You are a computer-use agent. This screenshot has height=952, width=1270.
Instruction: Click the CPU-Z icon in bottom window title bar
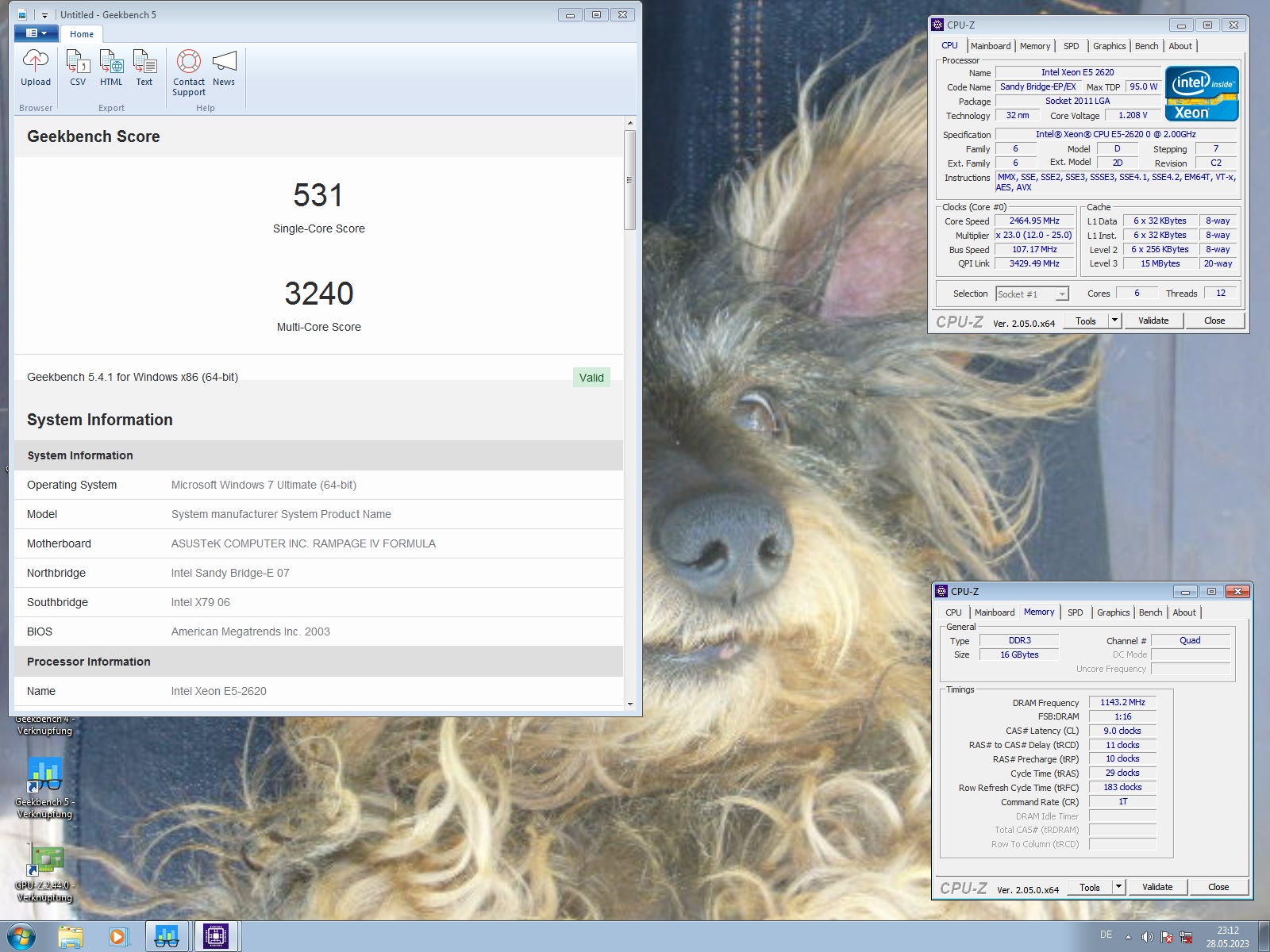pyautogui.click(x=941, y=591)
